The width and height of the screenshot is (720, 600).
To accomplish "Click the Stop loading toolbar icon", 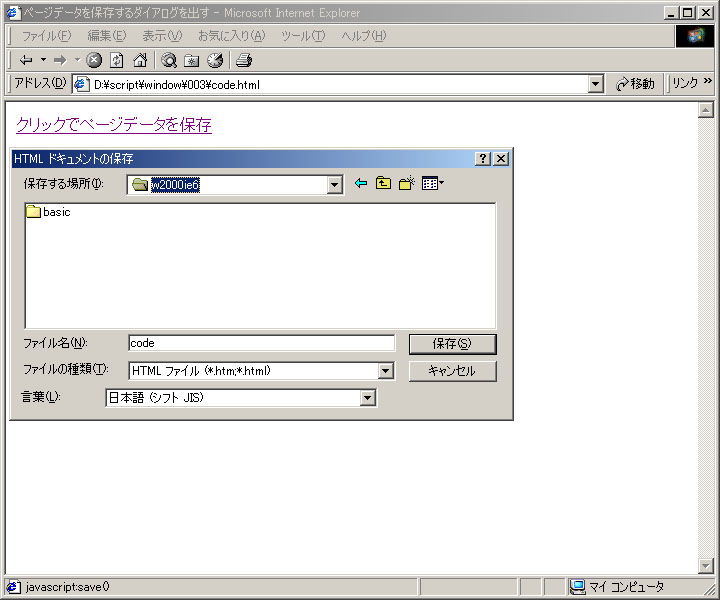I will click(x=94, y=60).
